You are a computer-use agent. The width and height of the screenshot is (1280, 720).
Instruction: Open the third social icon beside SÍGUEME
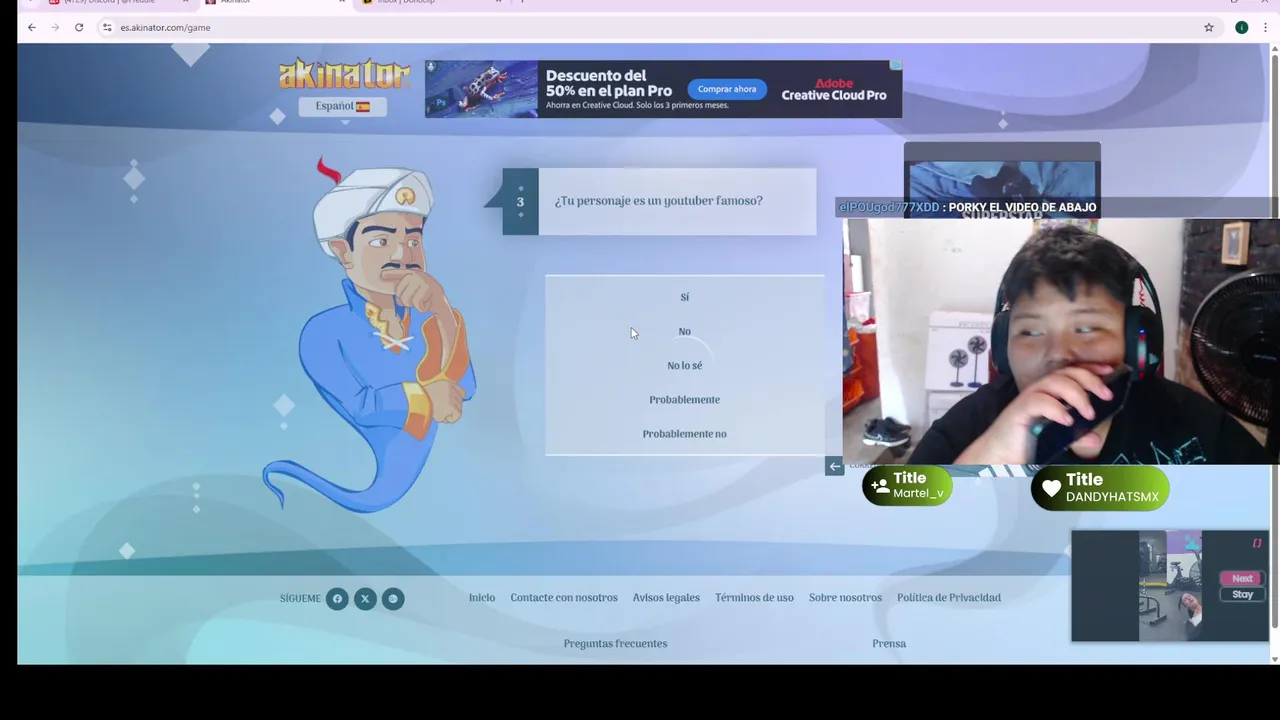(393, 598)
